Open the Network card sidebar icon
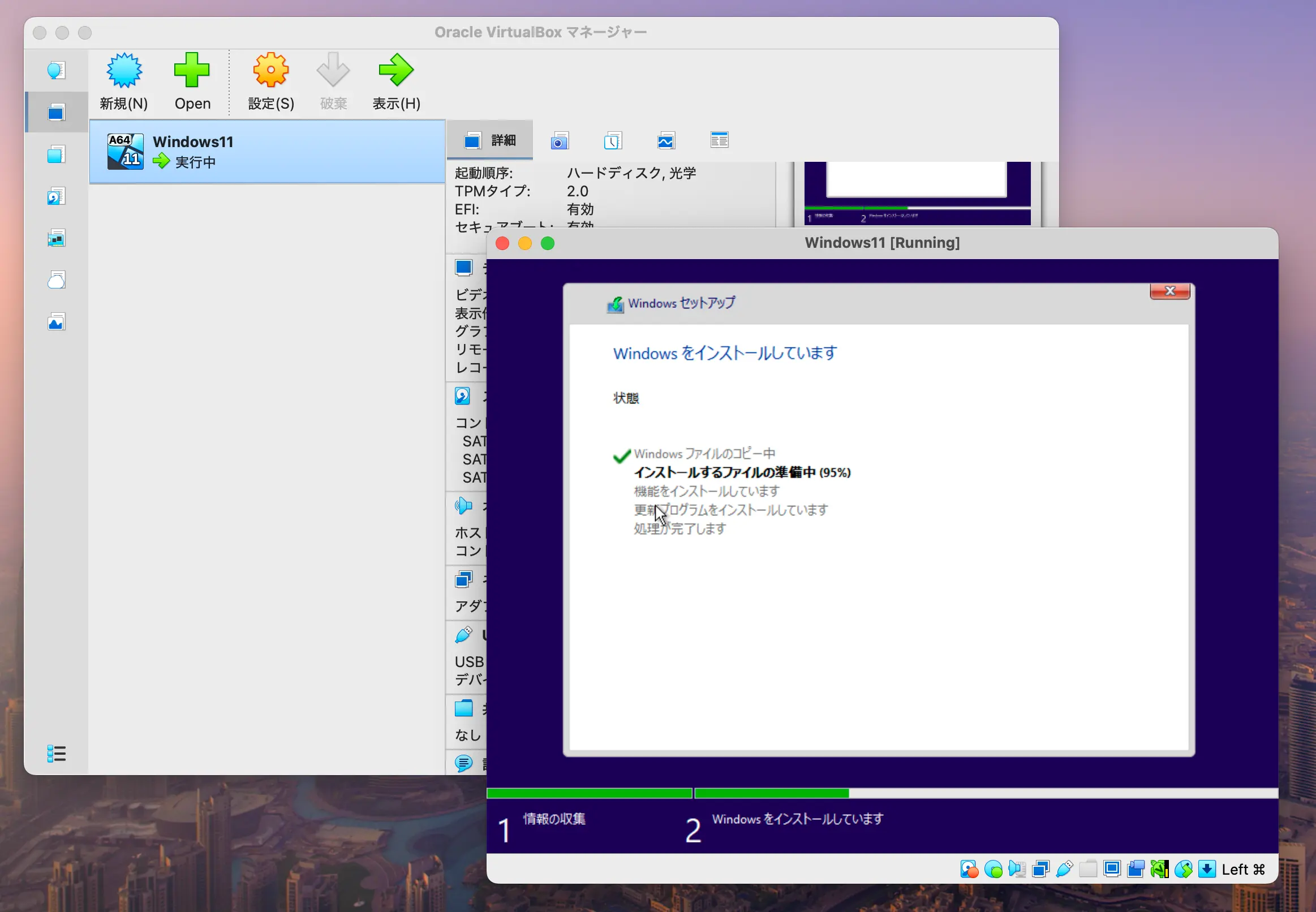Viewport: 1316px width, 912px height. point(56,238)
